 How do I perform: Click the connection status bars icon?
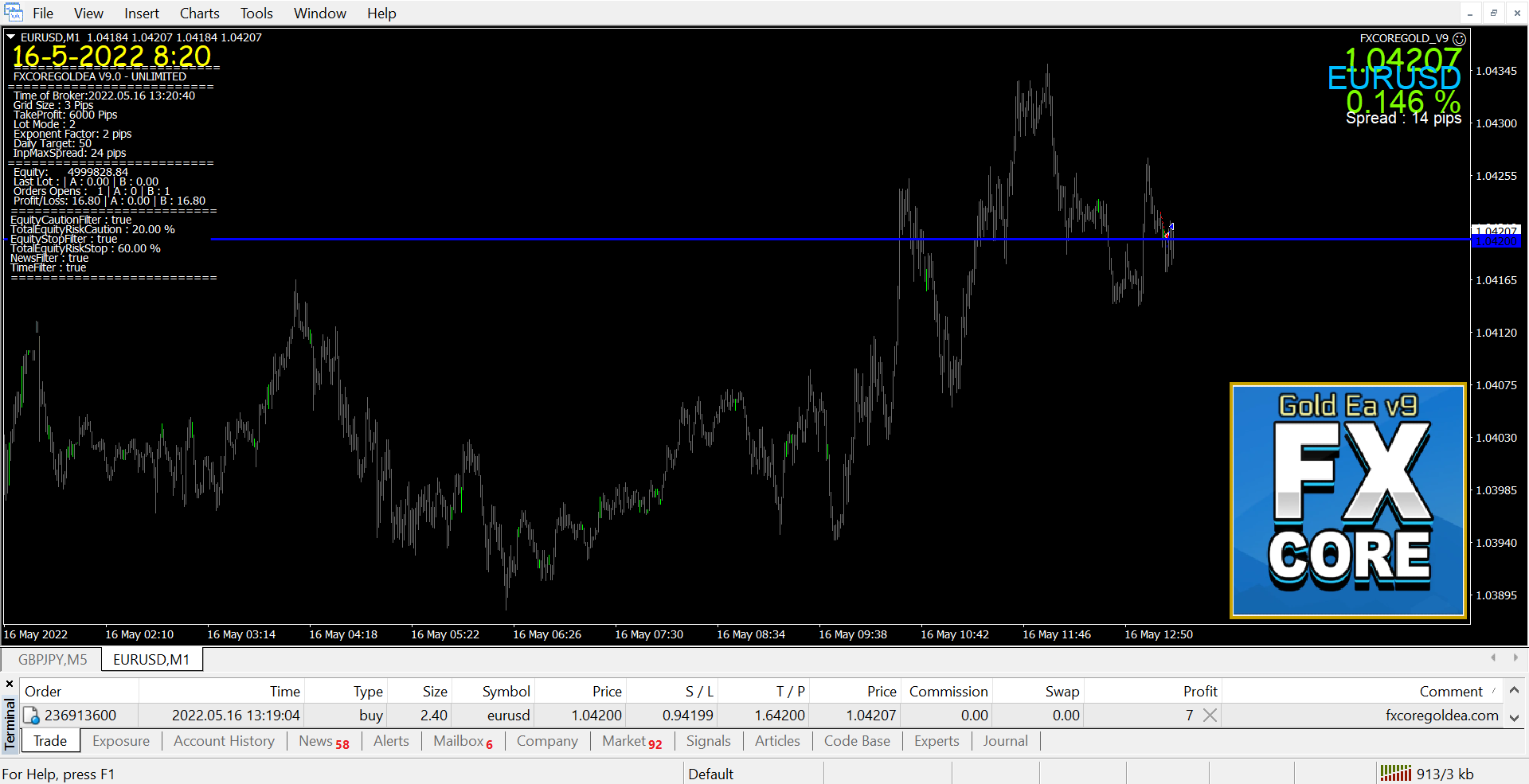tap(1395, 773)
